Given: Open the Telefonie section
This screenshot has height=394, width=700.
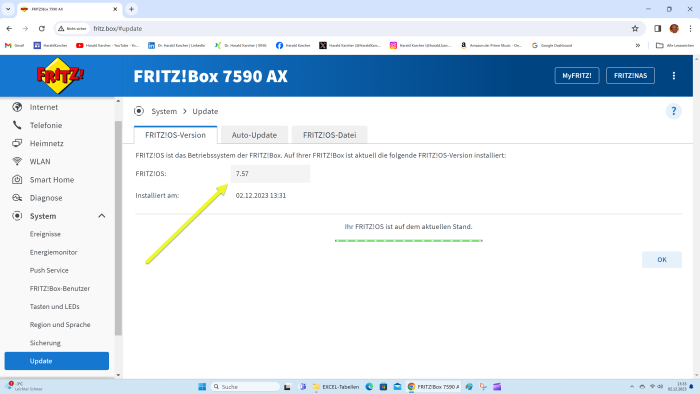Looking at the screenshot, I should pyautogui.click(x=46, y=125).
